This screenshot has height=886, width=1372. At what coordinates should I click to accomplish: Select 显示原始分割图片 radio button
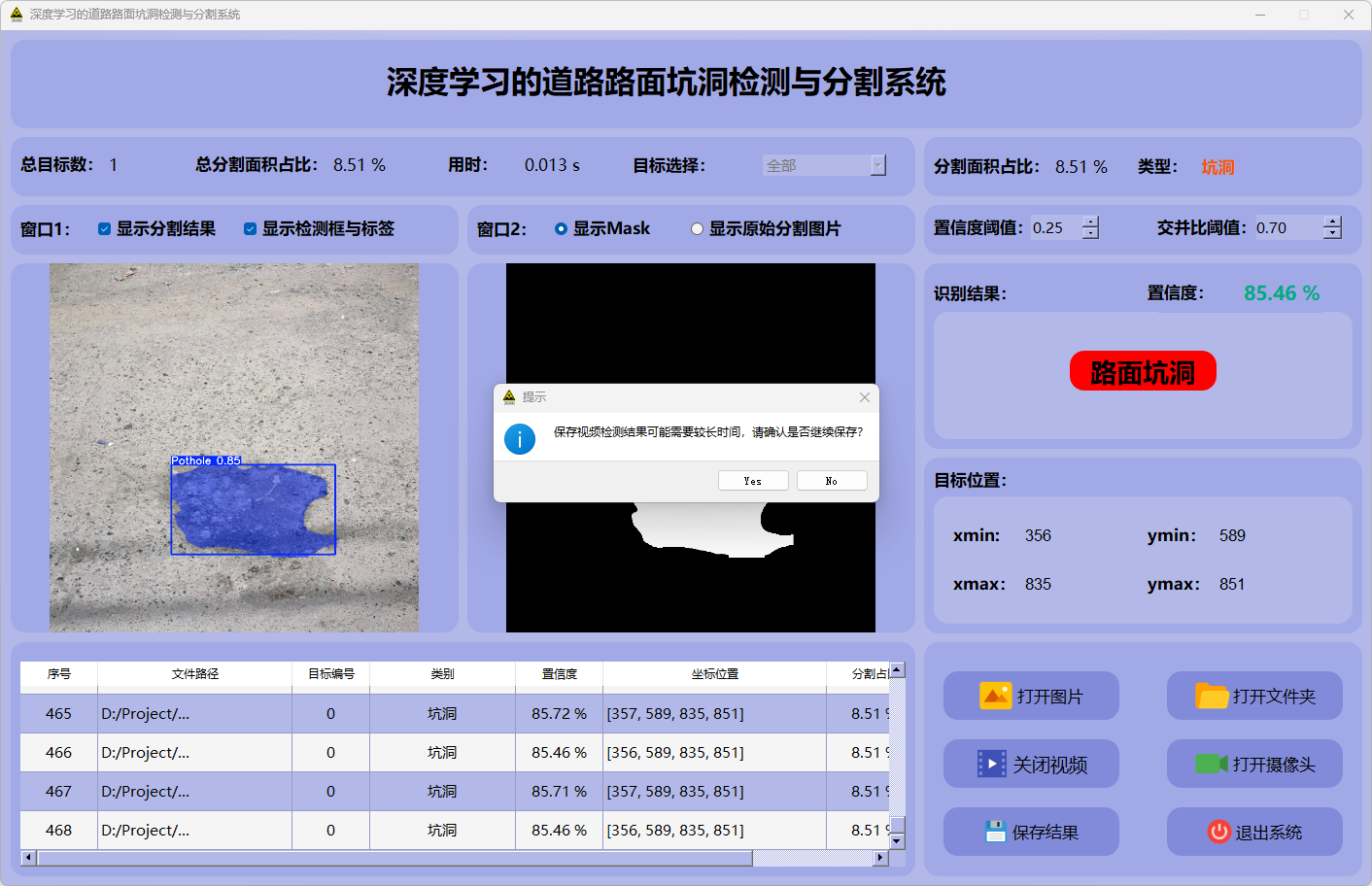(697, 229)
